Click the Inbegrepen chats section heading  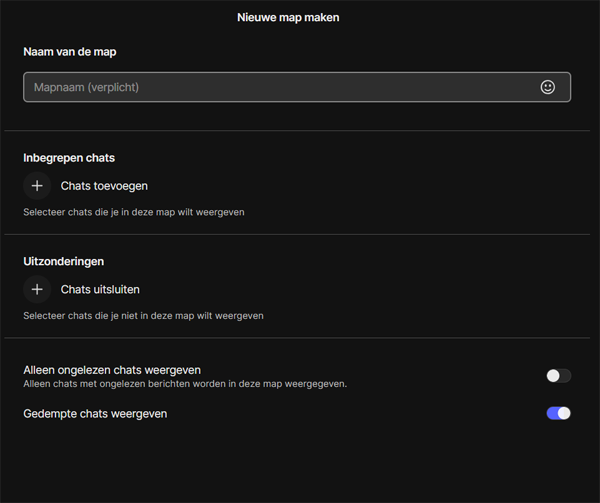coord(69,158)
